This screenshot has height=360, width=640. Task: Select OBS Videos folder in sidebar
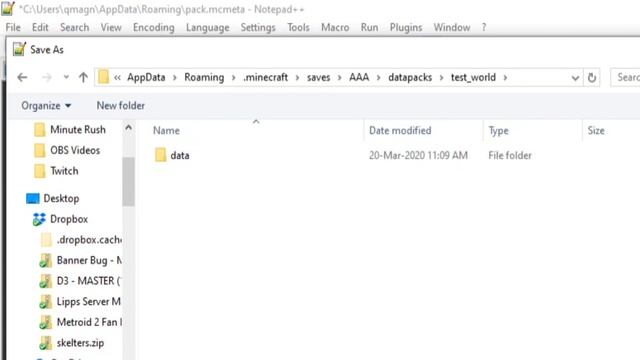pyautogui.click(x=75, y=150)
